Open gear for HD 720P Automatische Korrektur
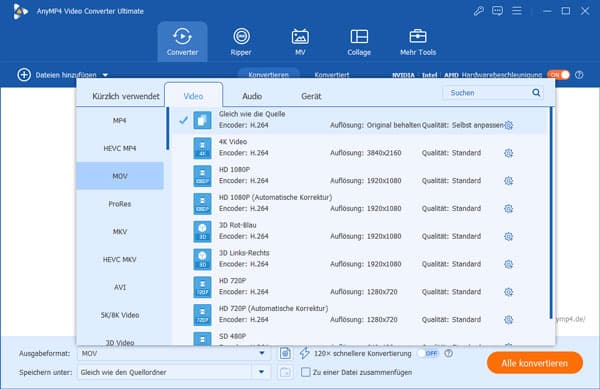 coord(509,320)
